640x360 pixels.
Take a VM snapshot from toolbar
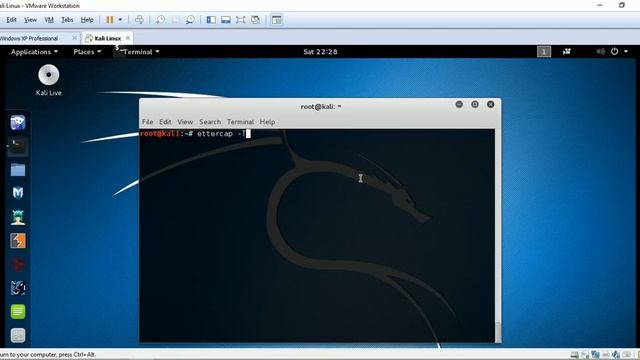160,20
